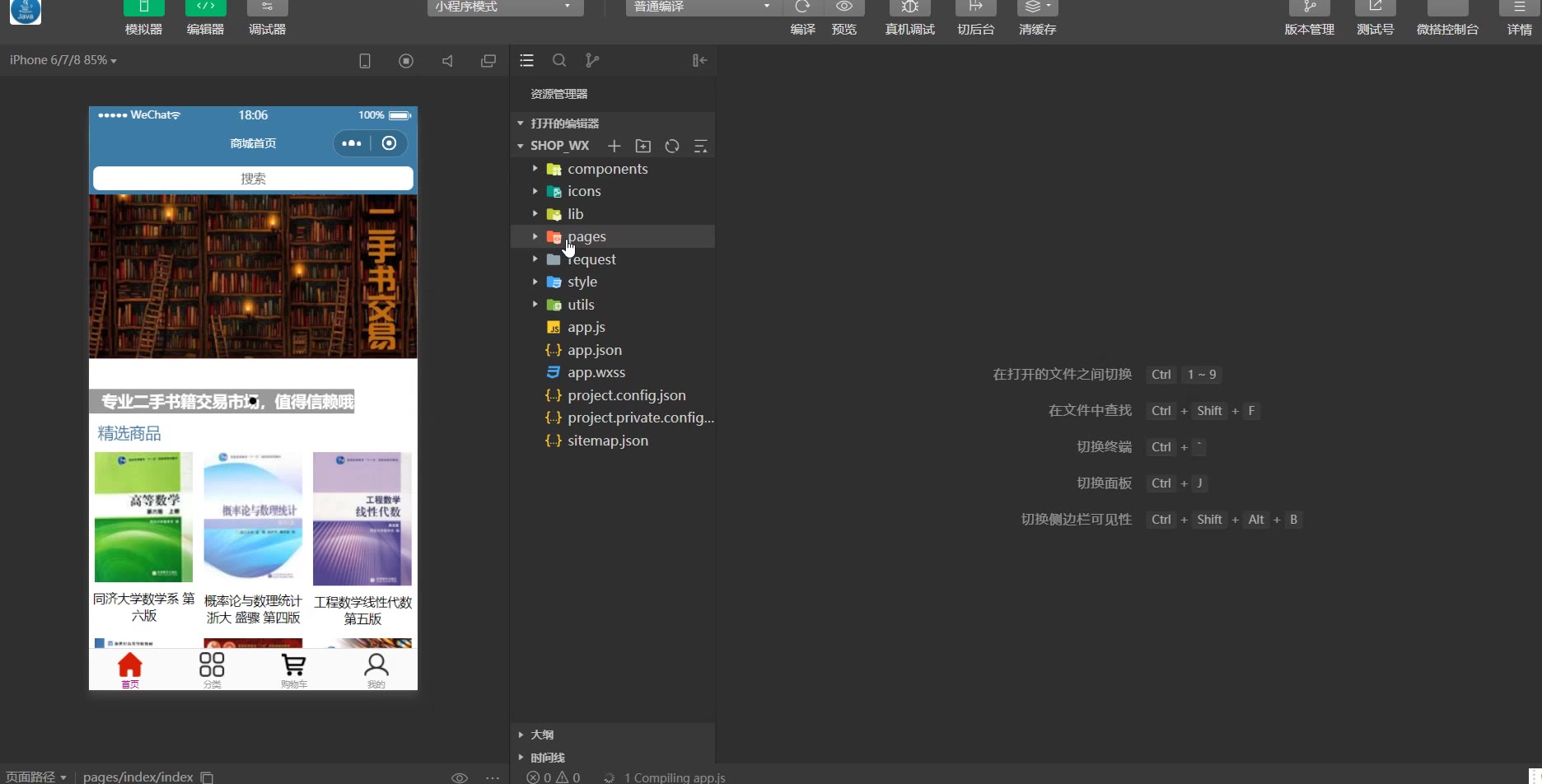The height and width of the screenshot is (784, 1542).
Task: Click the 搜索 search field in simulator
Action: coord(253,179)
